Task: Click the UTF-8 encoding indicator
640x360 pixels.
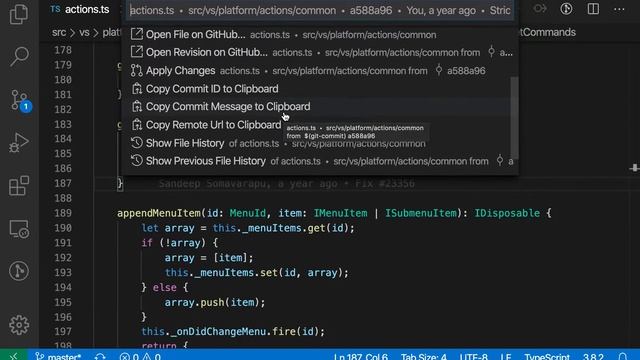Action: point(473,356)
